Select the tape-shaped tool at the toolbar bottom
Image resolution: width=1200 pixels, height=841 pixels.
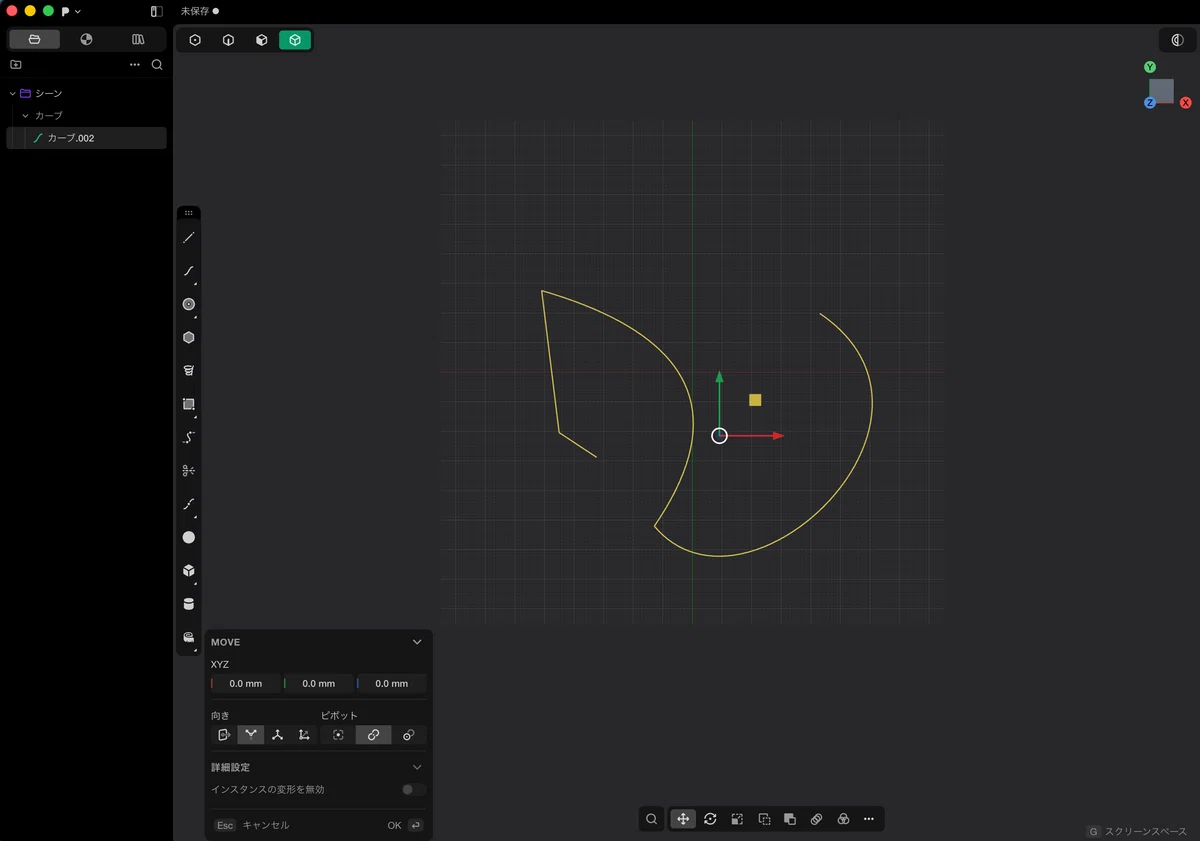[189, 637]
